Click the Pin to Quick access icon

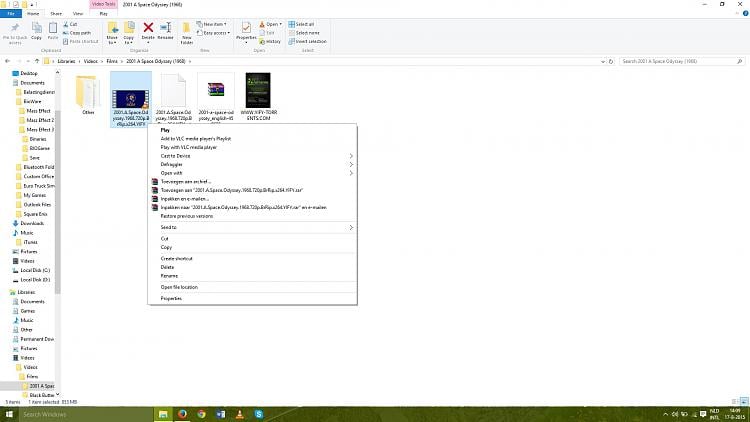tap(15, 27)
